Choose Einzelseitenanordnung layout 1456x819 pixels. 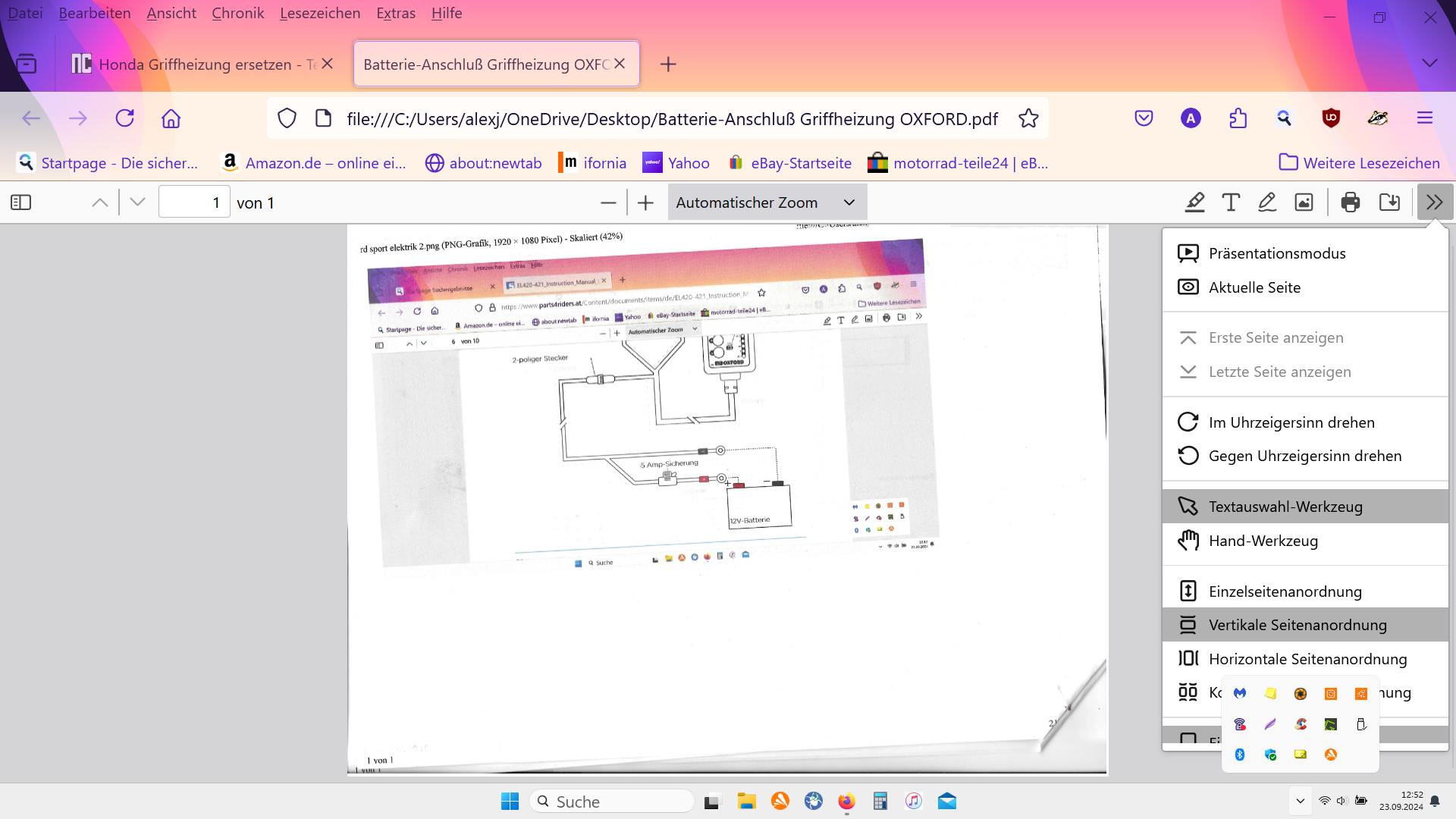1305,591
